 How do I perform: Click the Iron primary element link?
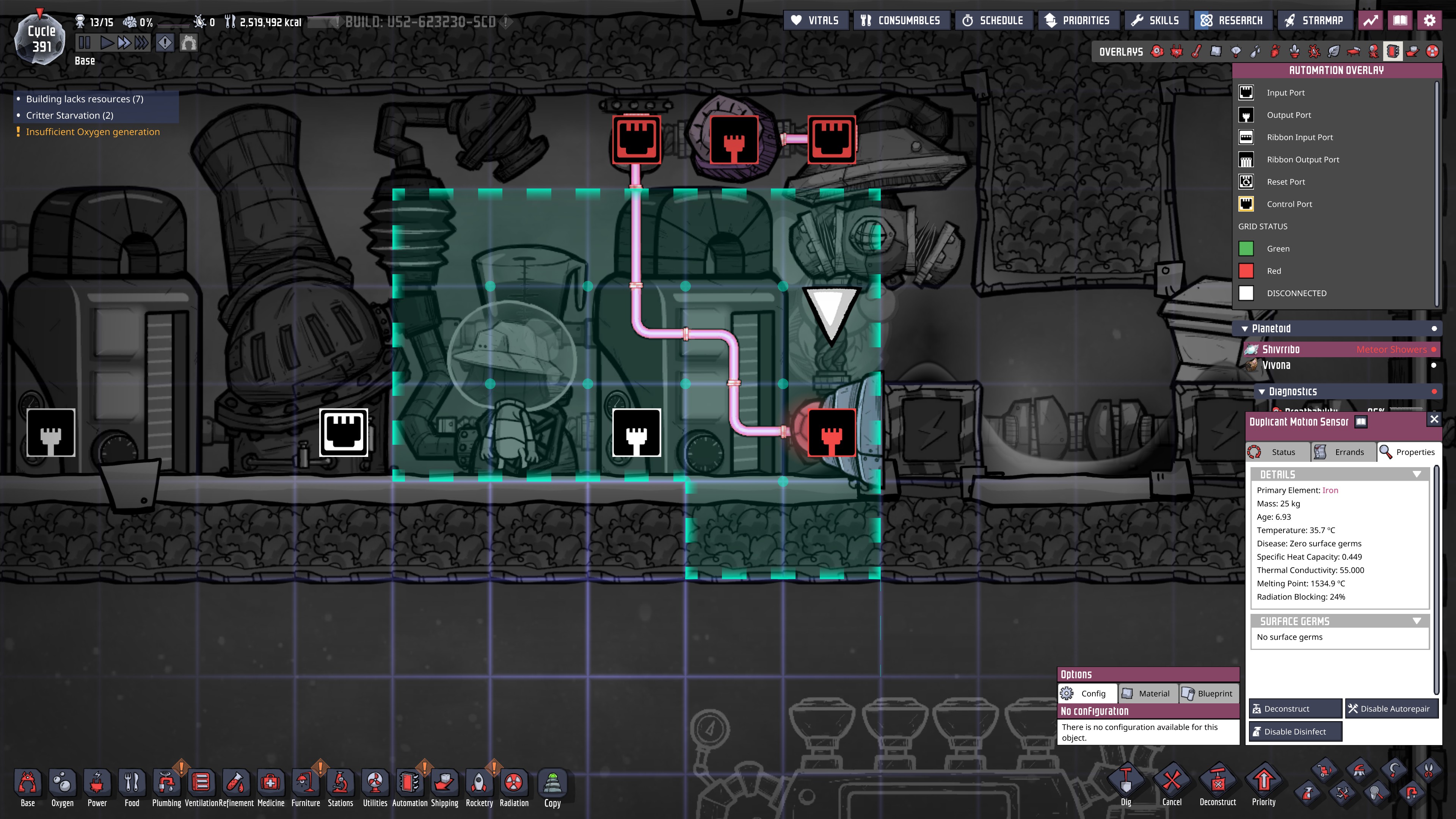point(1330,491)
